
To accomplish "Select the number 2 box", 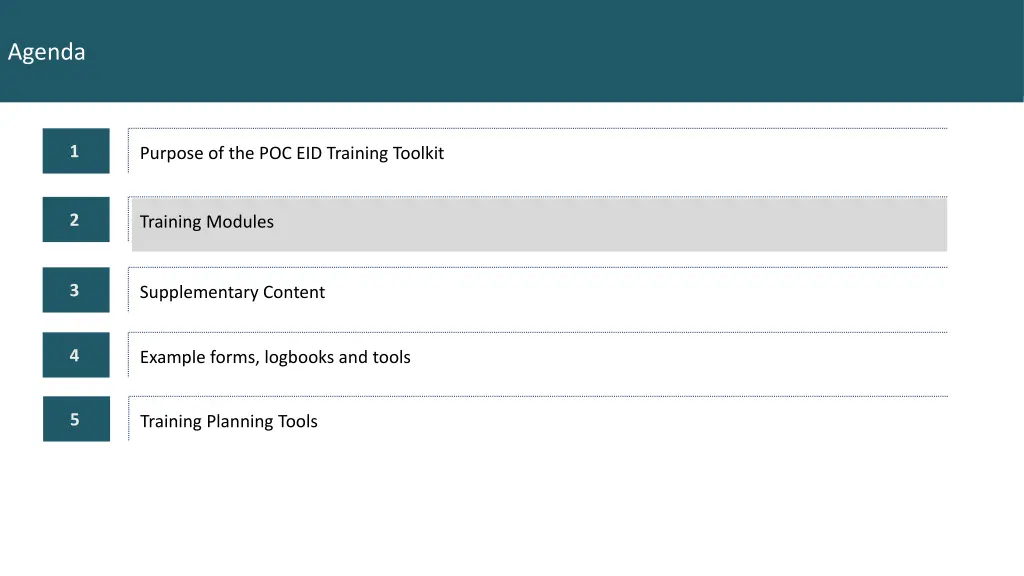I will tap(76, 219).
